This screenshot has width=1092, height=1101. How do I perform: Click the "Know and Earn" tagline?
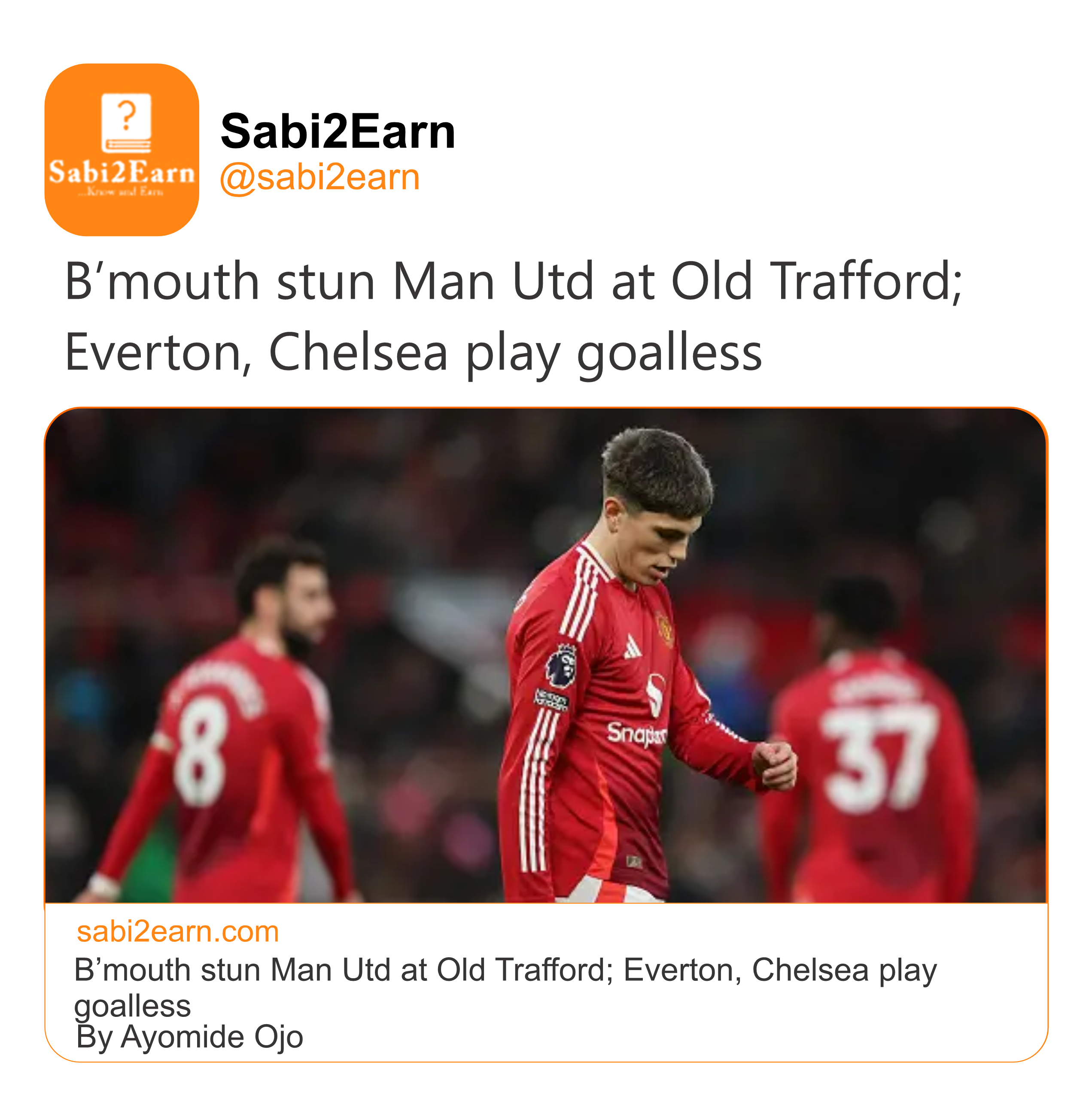point(122,192)
